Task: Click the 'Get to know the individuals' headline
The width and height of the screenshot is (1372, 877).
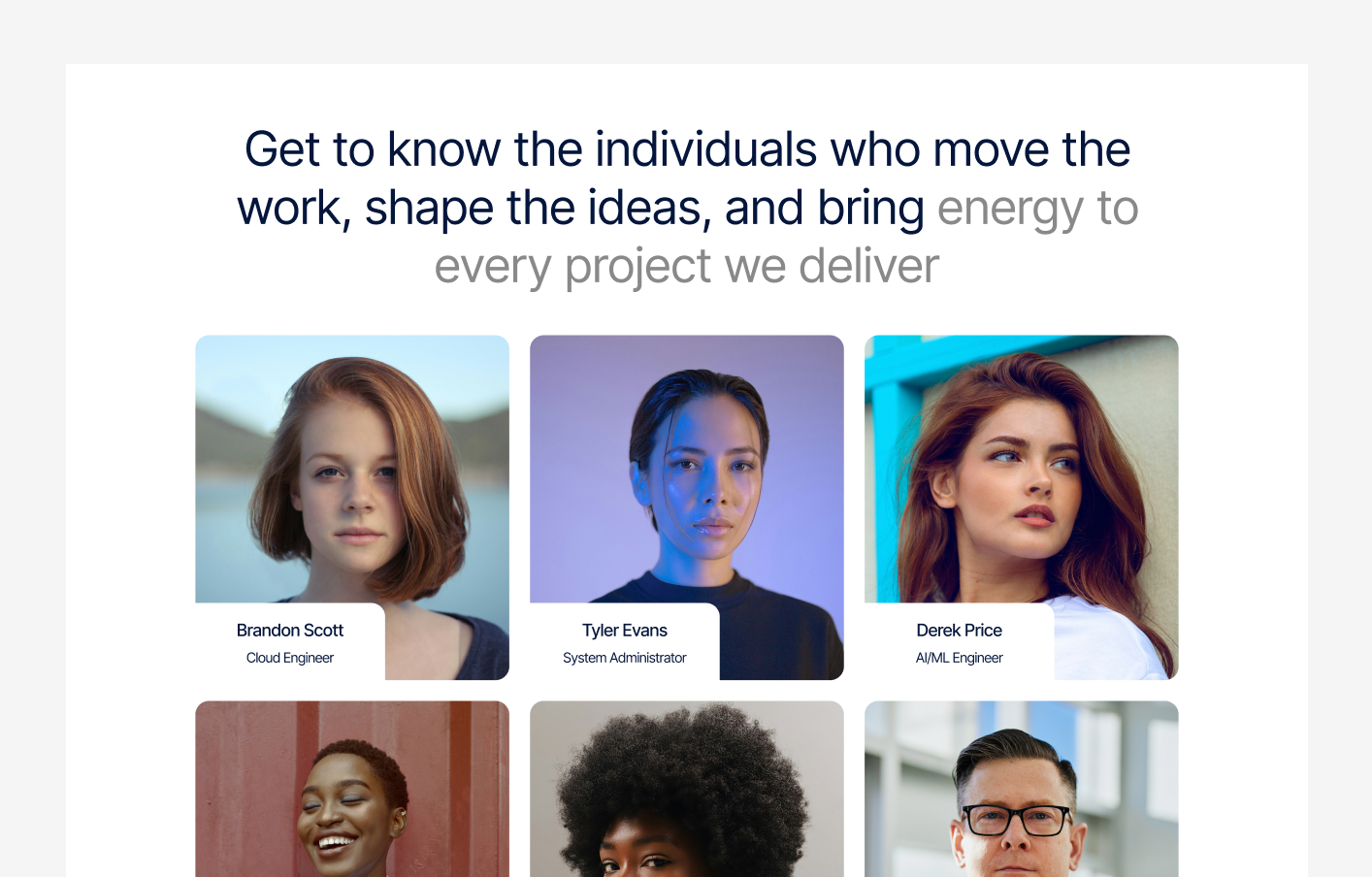Action: click(687, 149)
